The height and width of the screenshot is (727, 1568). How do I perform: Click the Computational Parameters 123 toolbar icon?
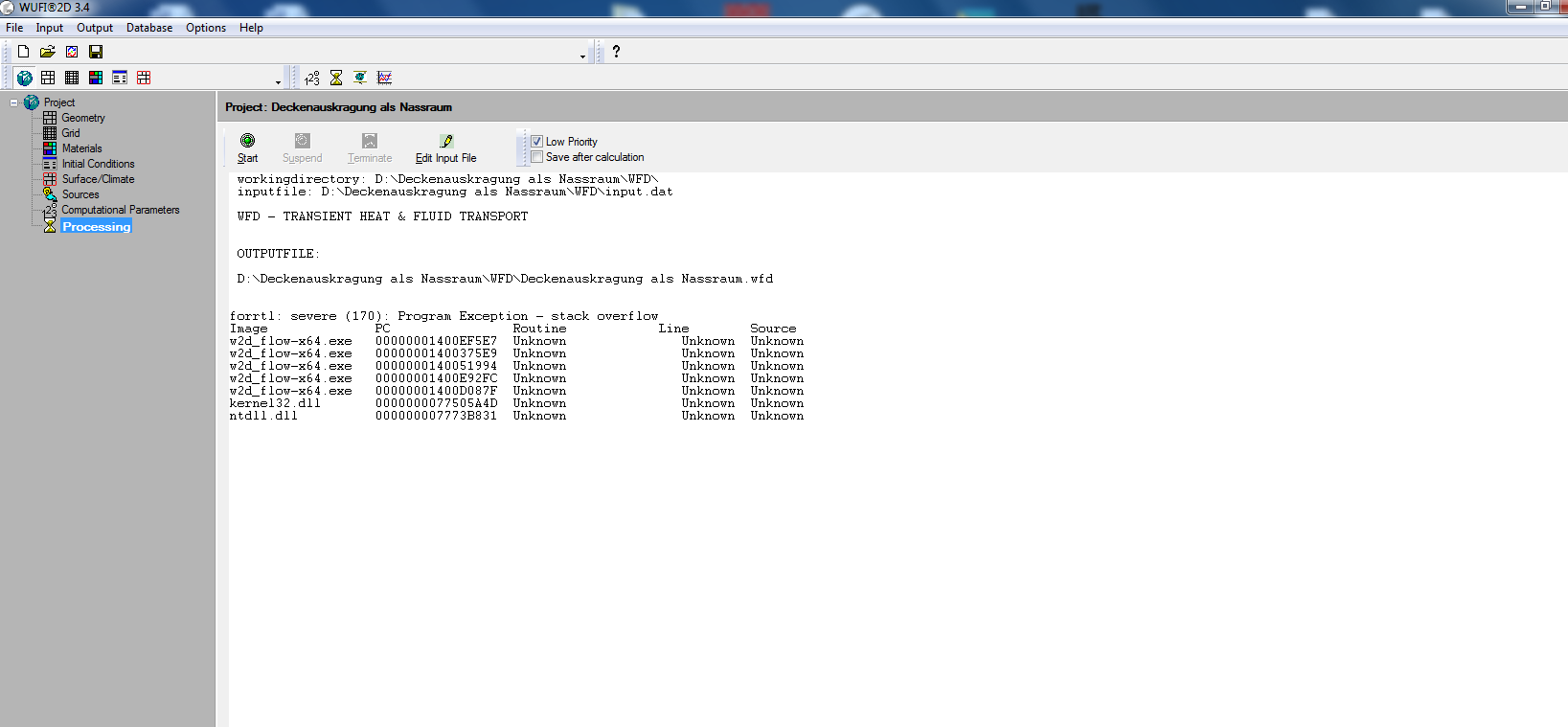312,78
